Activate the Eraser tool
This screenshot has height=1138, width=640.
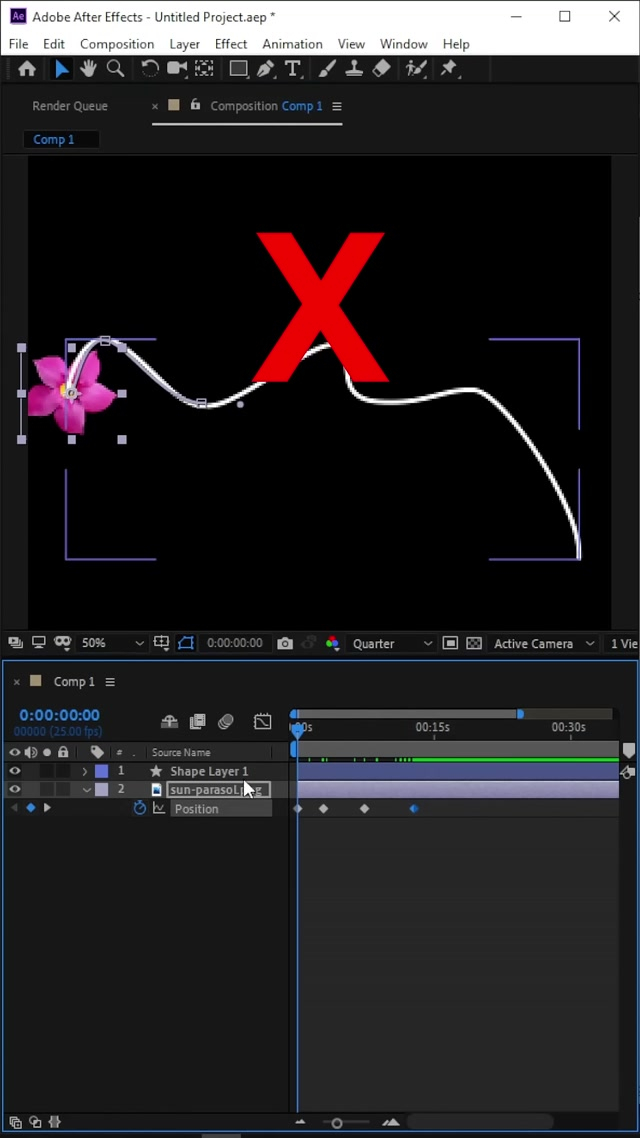(x=381, y=68)
